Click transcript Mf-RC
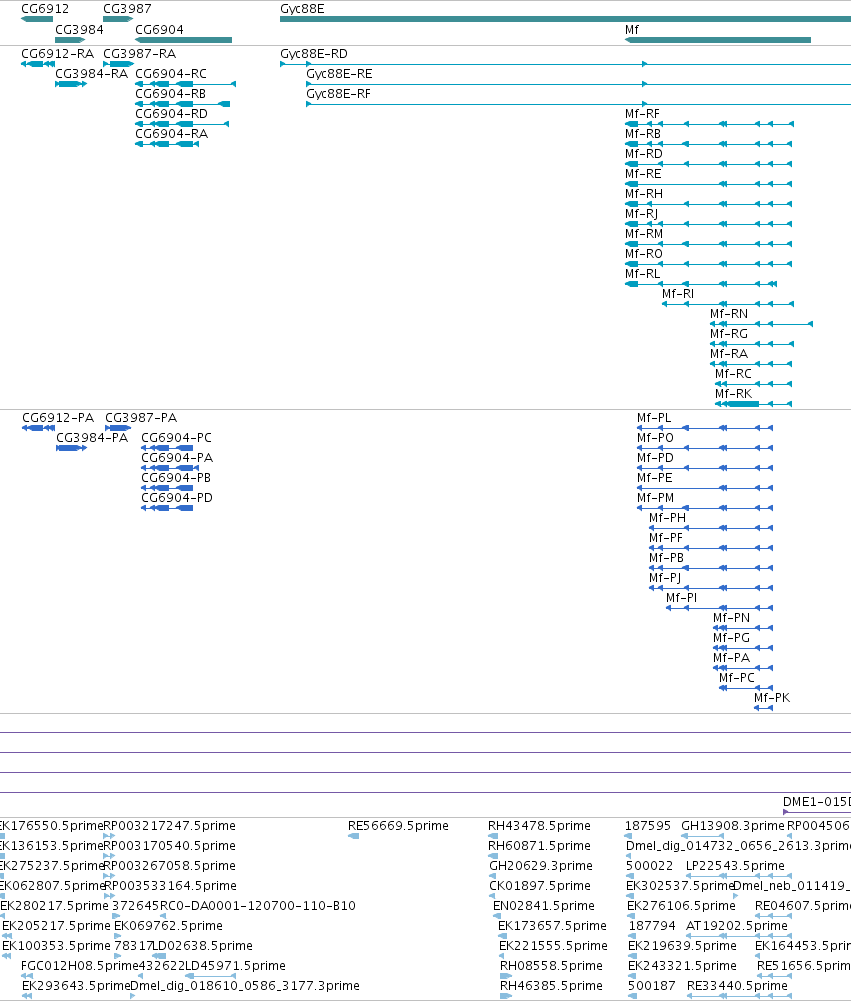 (733, 373)
